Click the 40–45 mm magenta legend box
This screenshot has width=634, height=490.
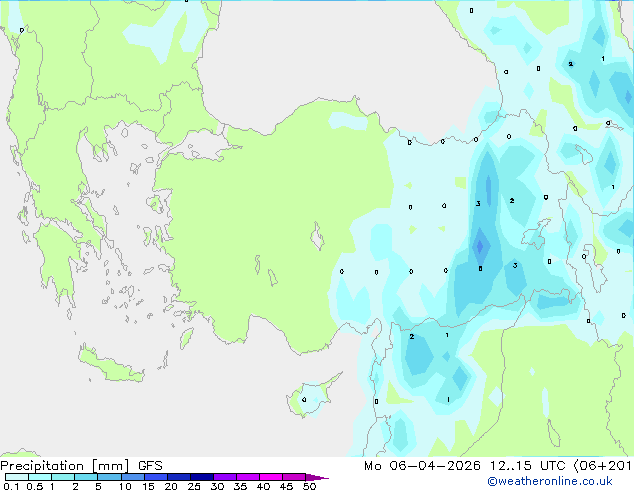click(x=271, y=477)
